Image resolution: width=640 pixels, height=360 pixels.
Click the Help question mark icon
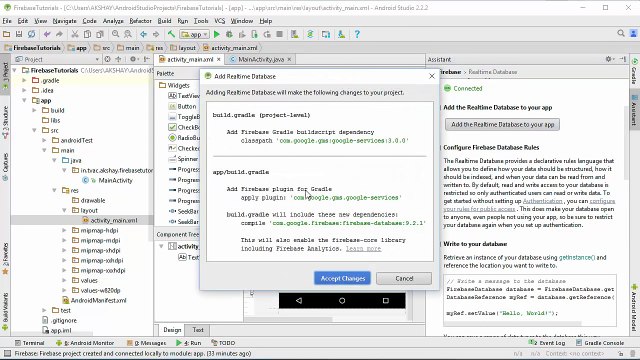click(357, 34)
